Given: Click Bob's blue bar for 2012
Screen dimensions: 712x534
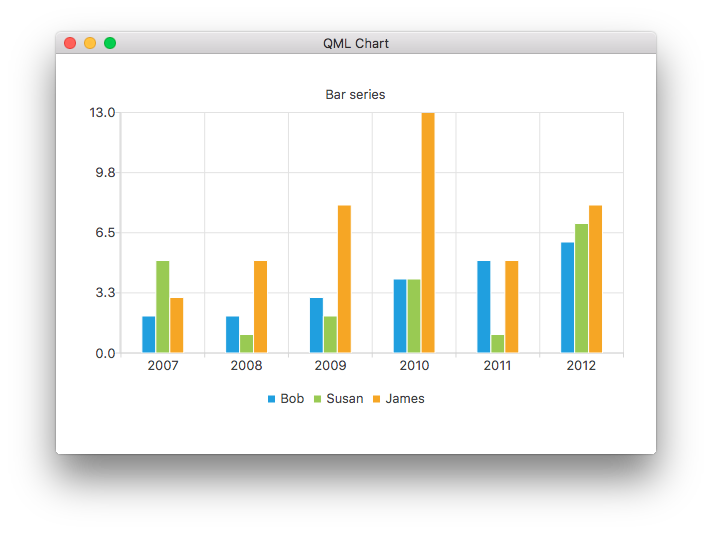Looking at the screenshot, I should point(567,297).
